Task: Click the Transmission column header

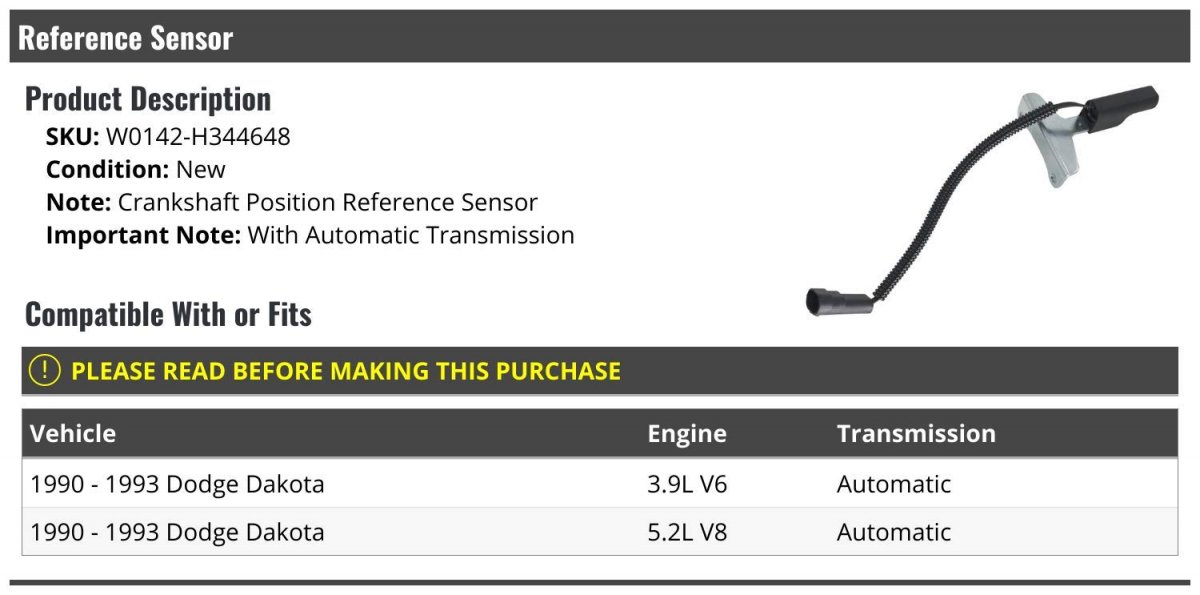Action: click(916, 433)
